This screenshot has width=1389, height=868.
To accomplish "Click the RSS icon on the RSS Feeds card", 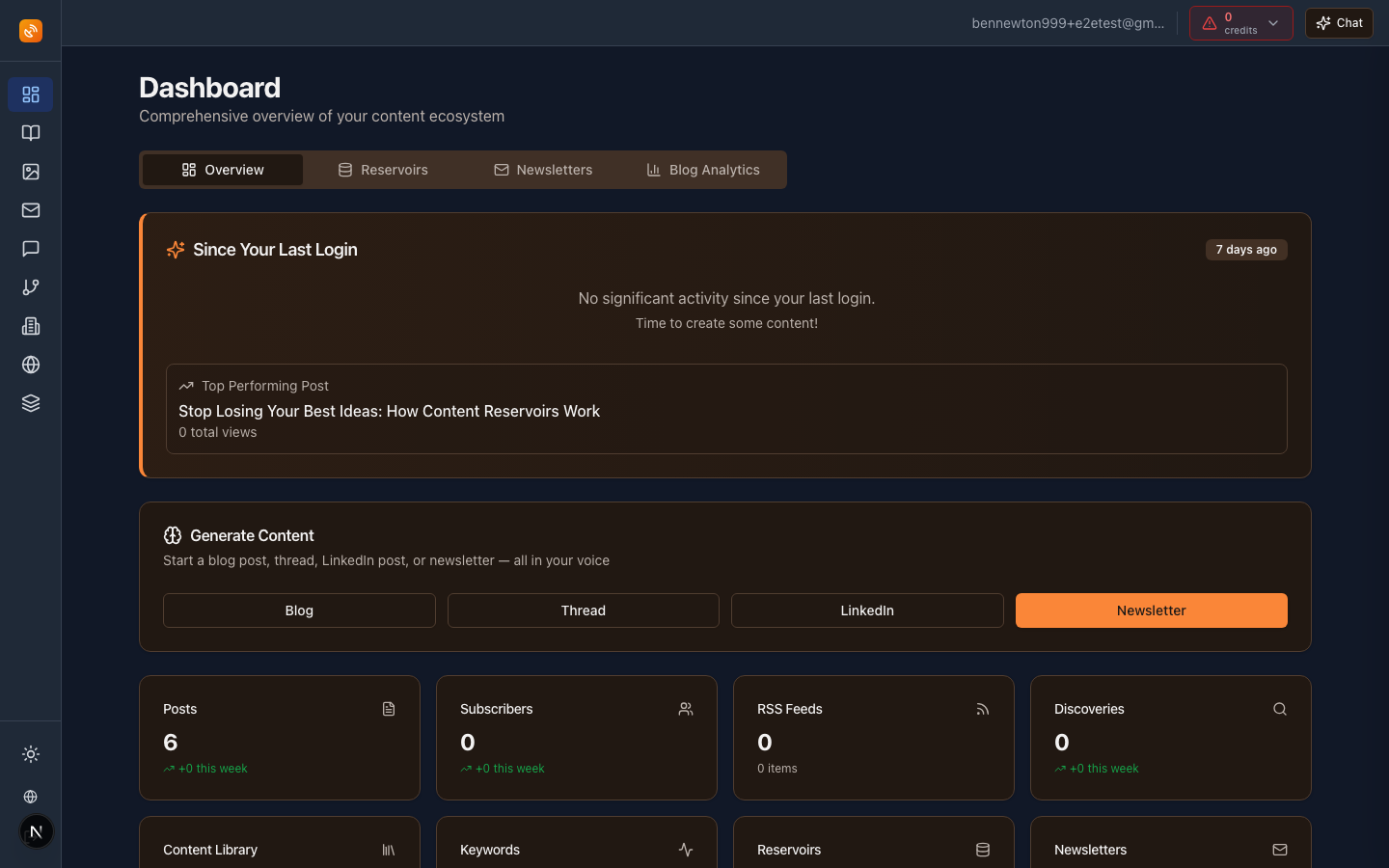I will (x=983, y=709).
